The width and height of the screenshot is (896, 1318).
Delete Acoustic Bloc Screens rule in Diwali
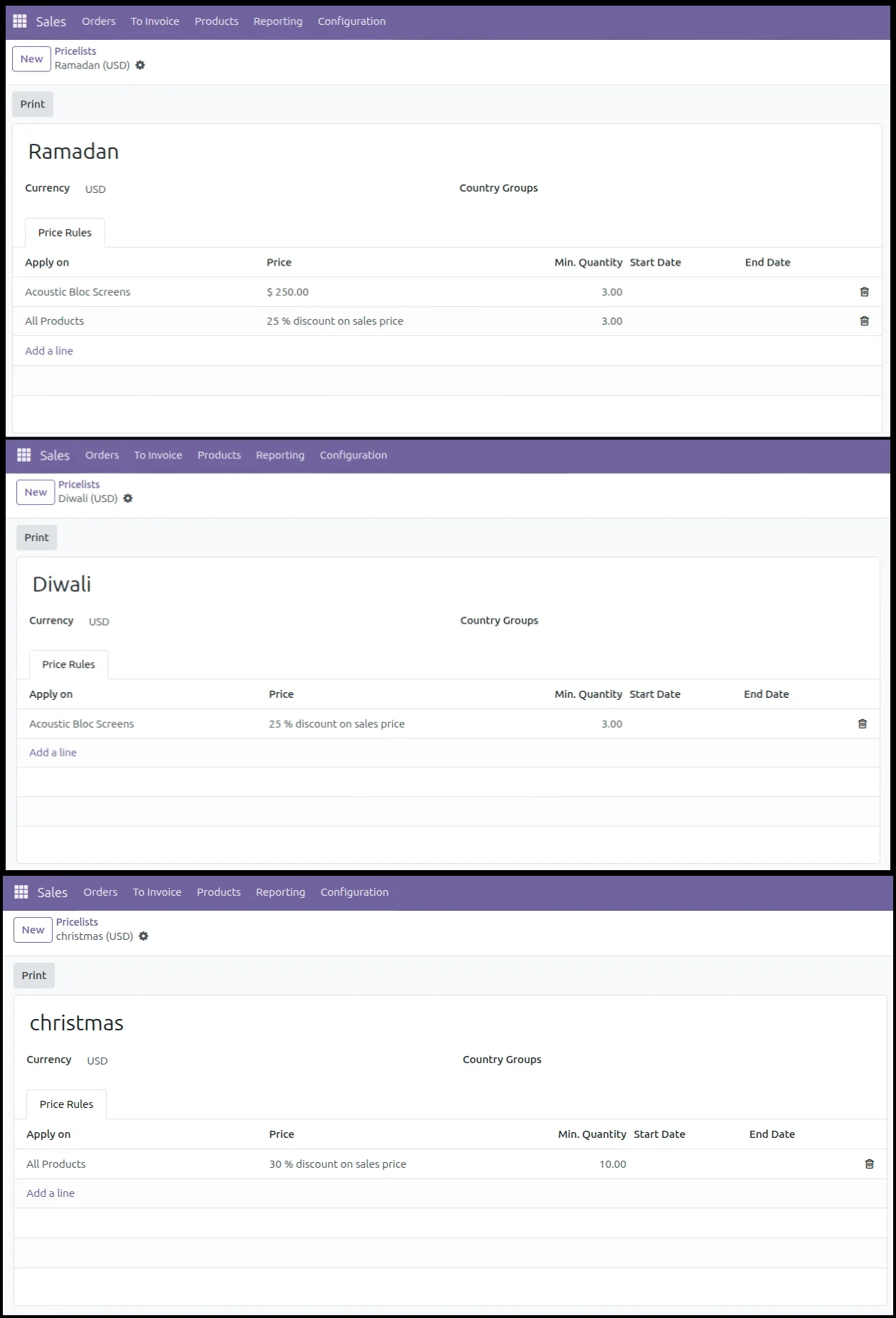pyautogui.click(x=863, y=724)
